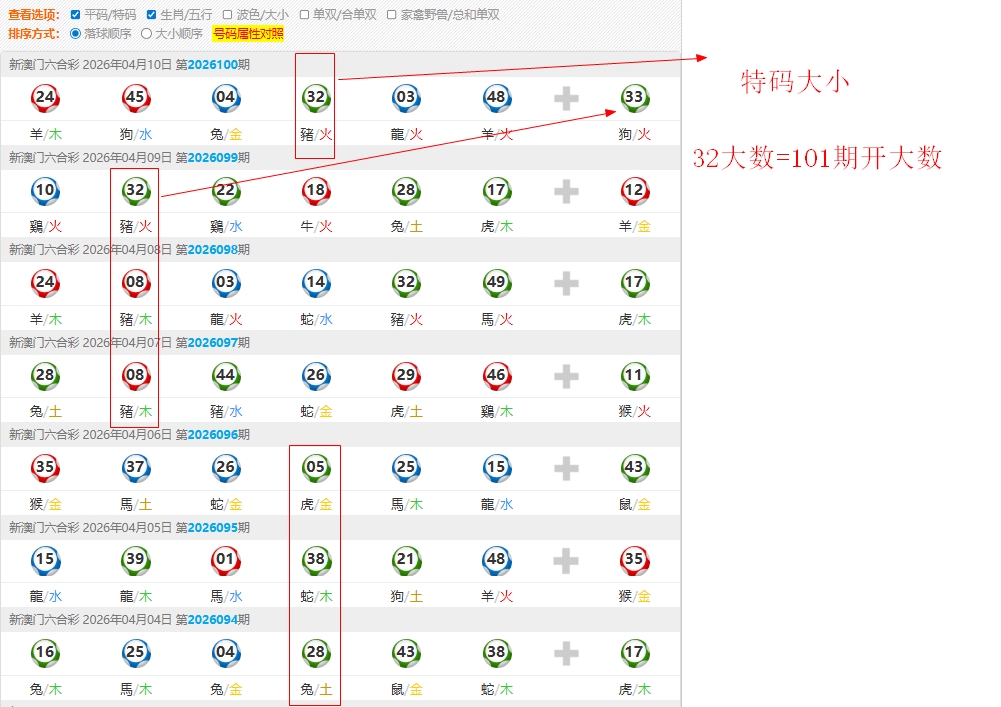
Task: Click the plus sign in period 2026096 row
Action: point(566,468)
